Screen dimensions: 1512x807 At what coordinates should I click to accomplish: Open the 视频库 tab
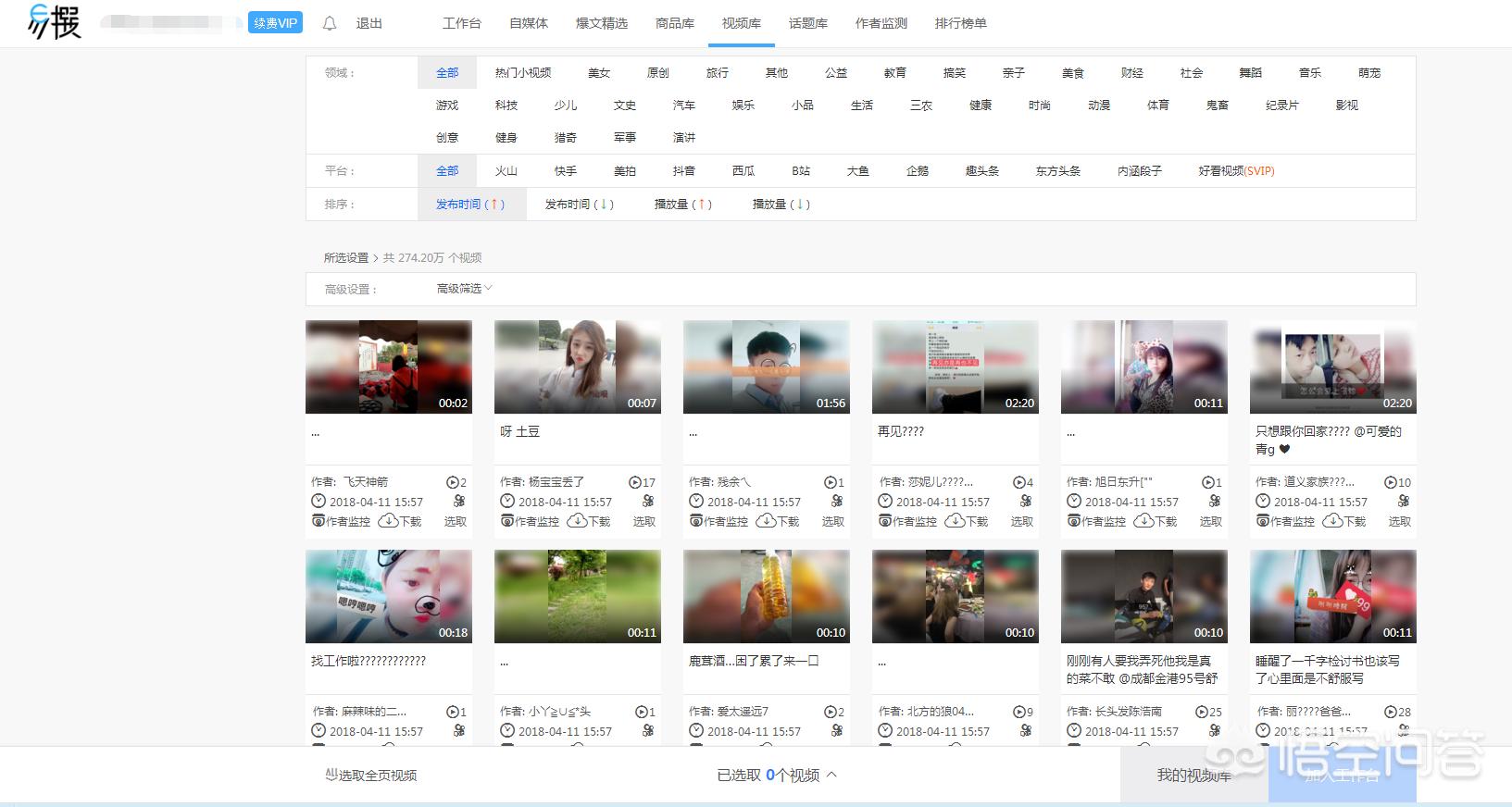coord(742,23)
